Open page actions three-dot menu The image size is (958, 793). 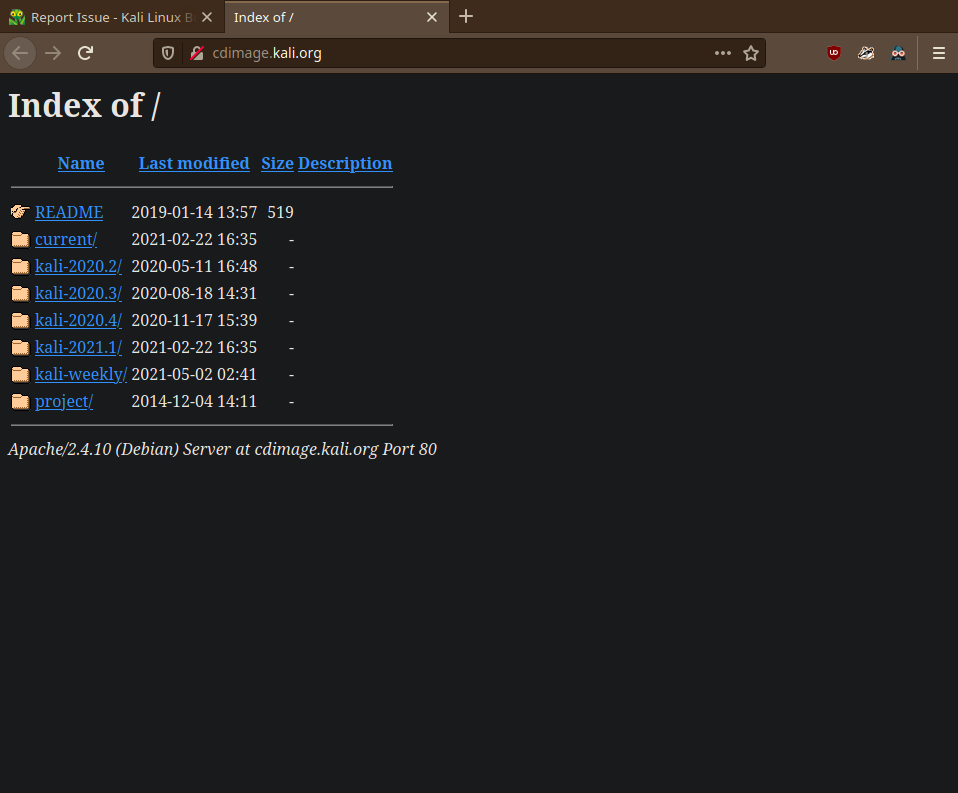pyautogui.click(x=723, y=53)
